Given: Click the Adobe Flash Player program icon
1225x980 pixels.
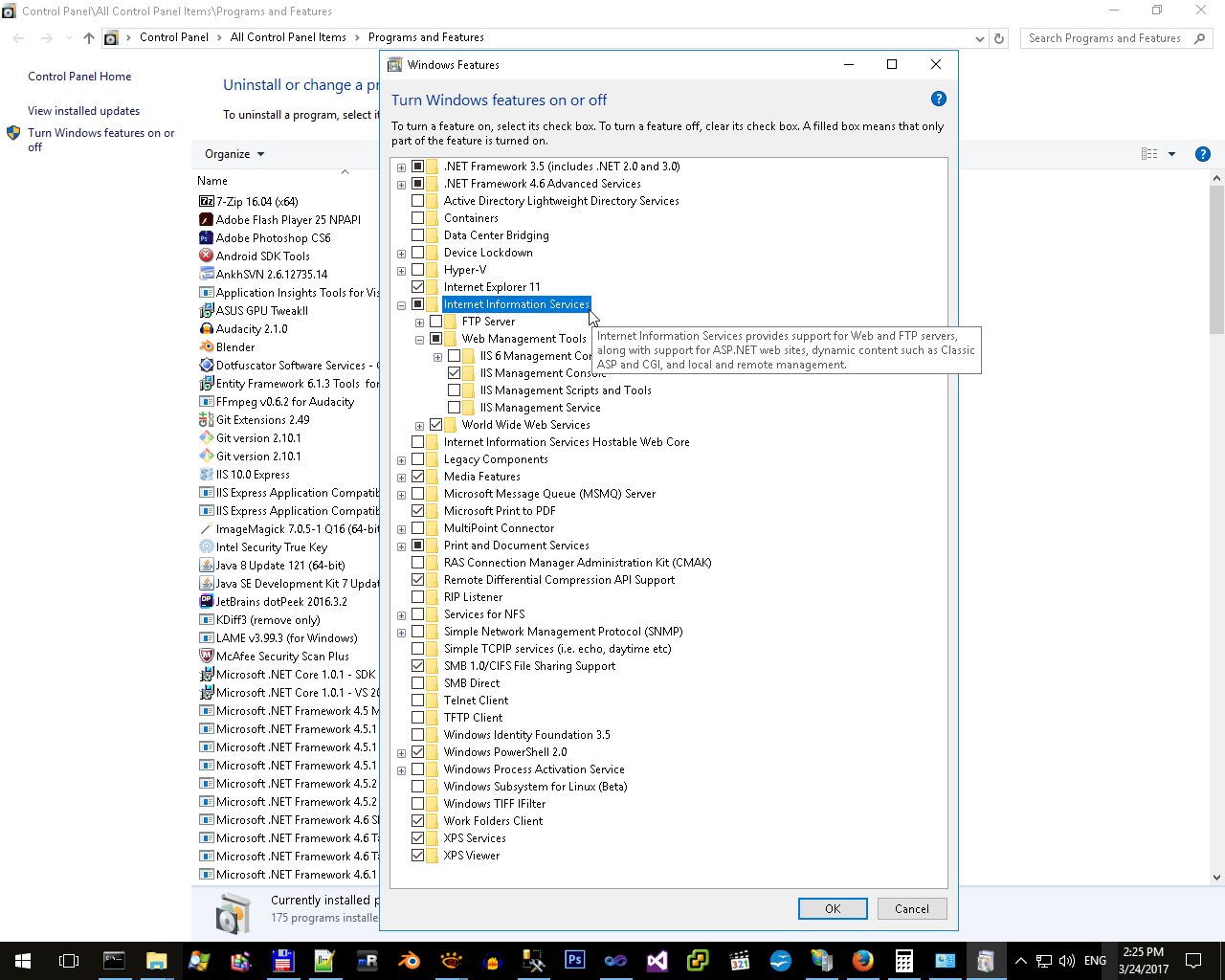Looking at the screenshot, I should click(x=206, y=219).
